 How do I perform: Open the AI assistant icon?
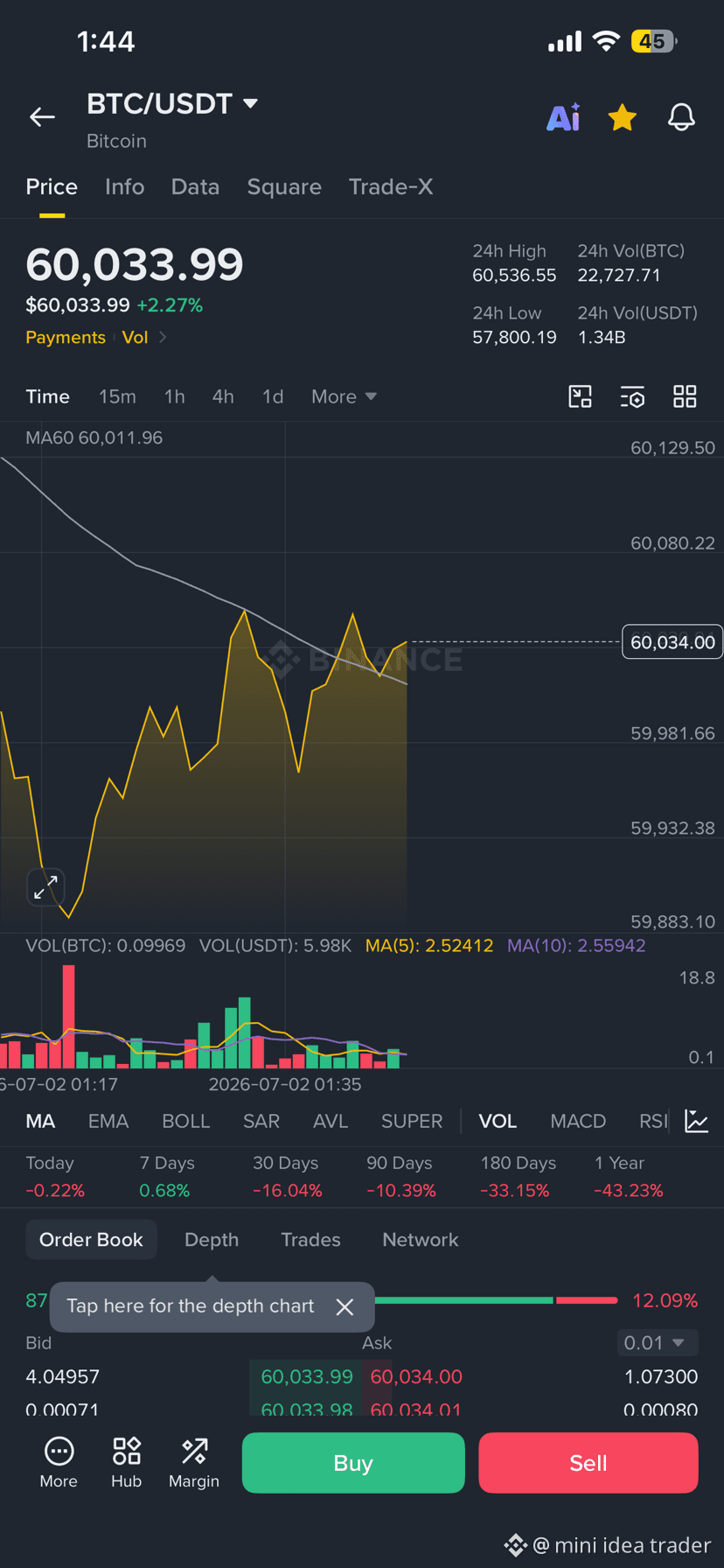coord(564,116)
